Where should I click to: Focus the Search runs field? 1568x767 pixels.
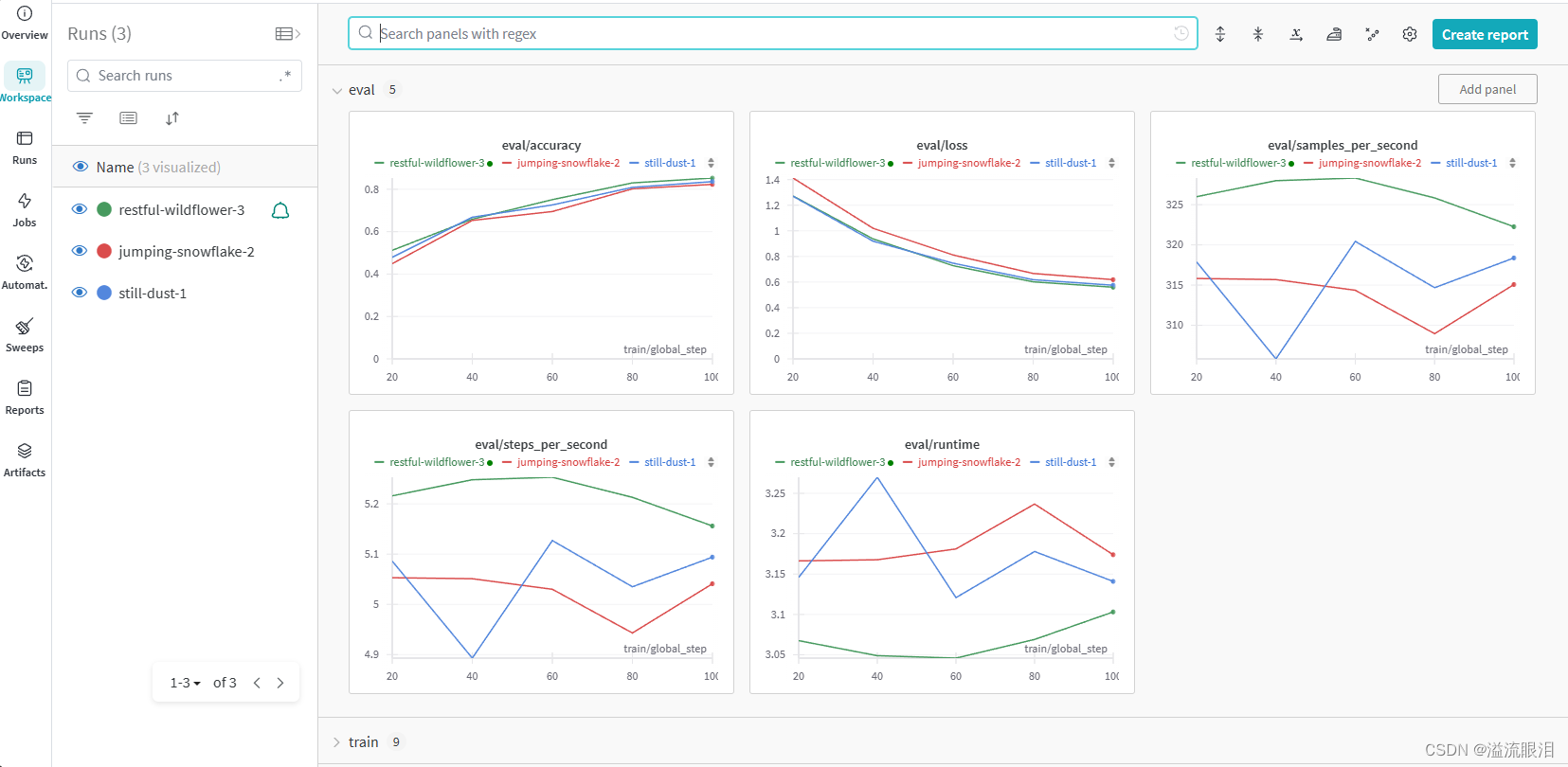185,76
